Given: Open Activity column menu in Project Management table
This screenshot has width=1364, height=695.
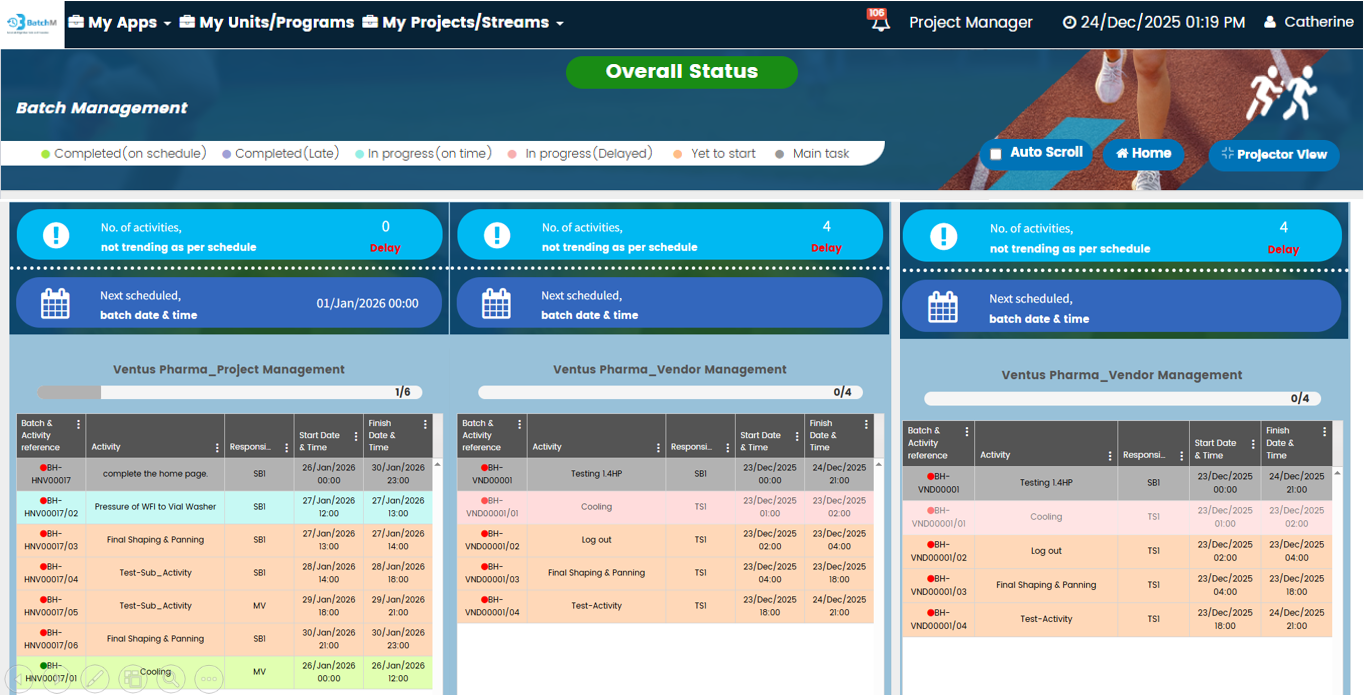Looking at the screenshot, I should [x=217, y=448].
